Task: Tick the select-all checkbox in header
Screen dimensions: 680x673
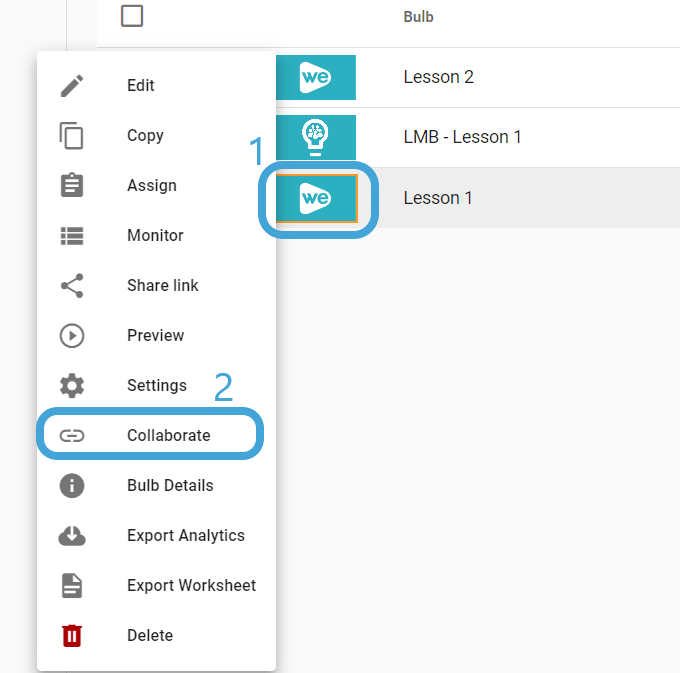Action: 132,16
